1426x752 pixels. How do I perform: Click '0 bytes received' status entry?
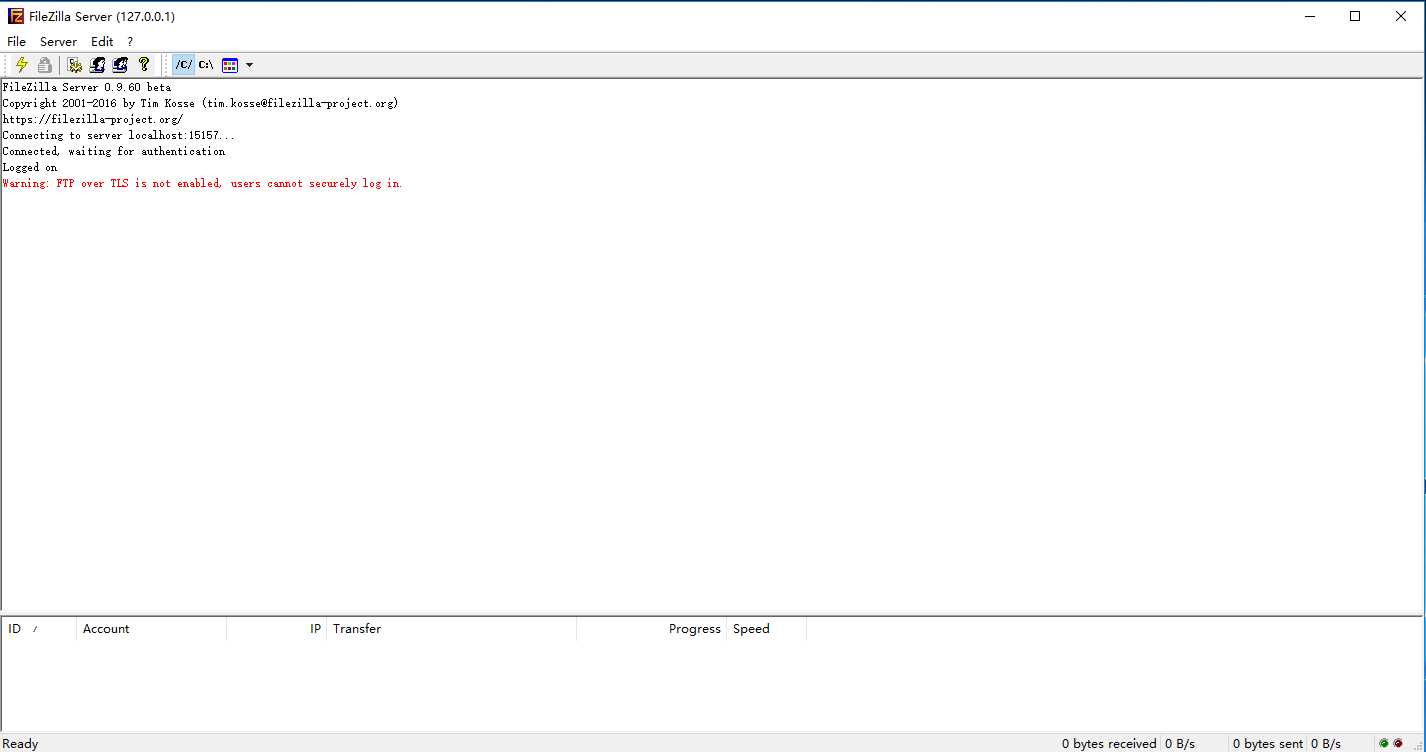pos(1109,744)
